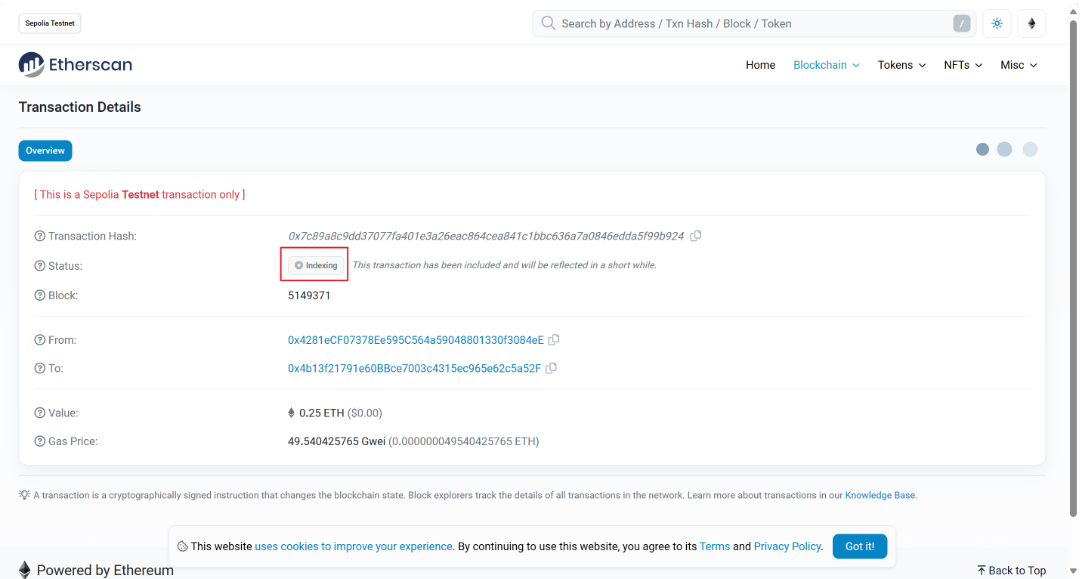Copy the To address
The height and width of the screenshot is (579, 1081).
(551, 368)
